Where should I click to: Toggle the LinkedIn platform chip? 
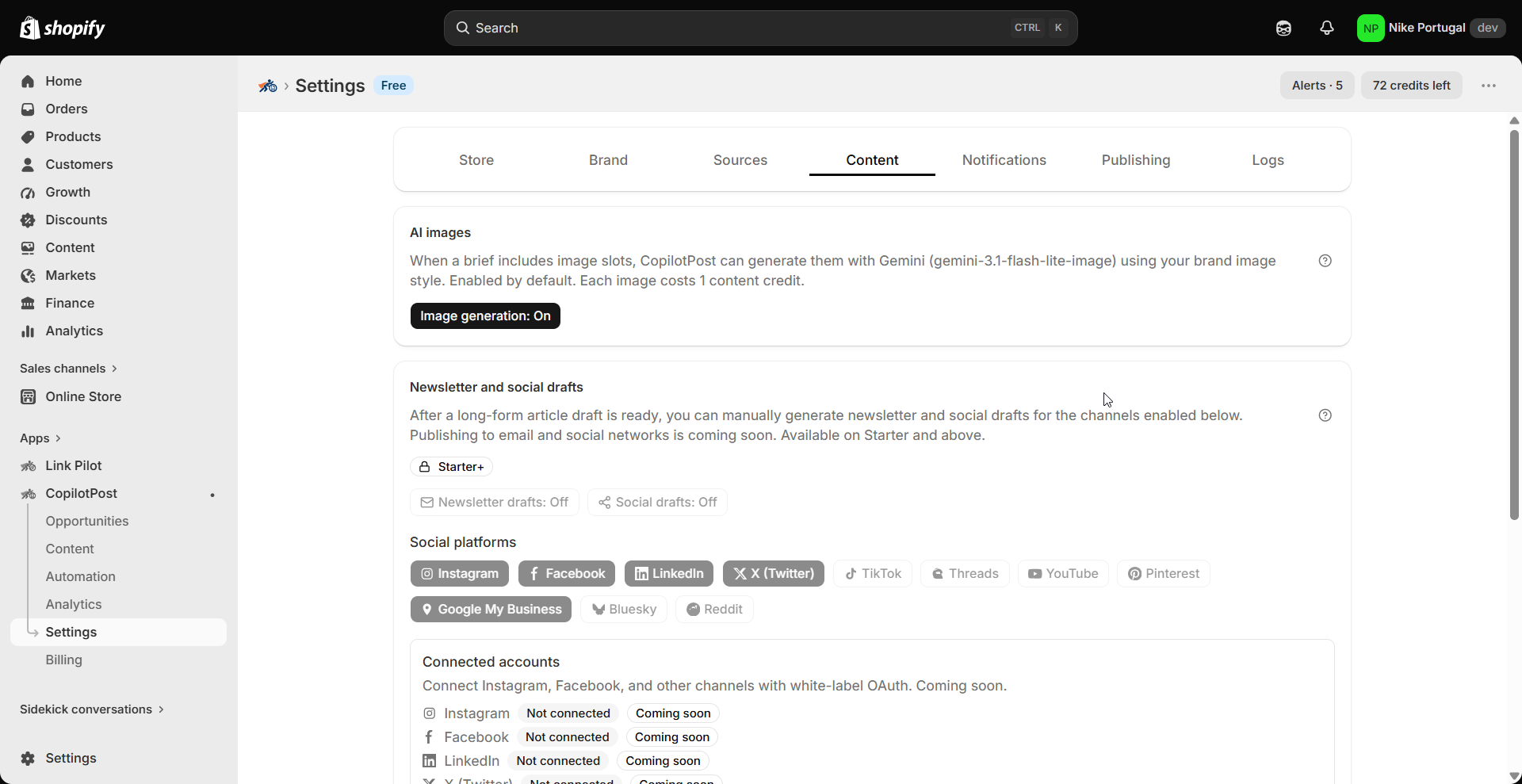tap(669, 573)
